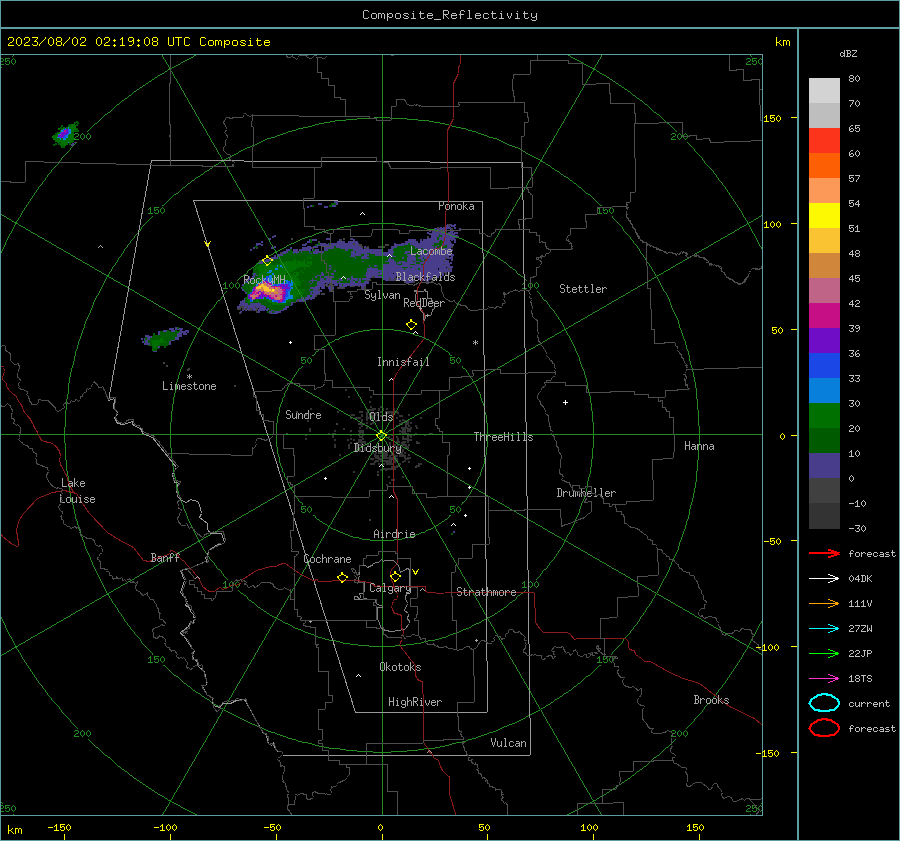900x841 pixels.
Task: Click the 20 dBZ green color swatch
Action: click(x=824, y=440)
